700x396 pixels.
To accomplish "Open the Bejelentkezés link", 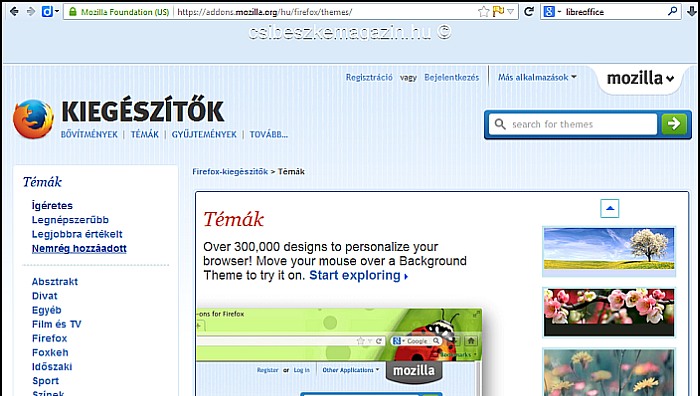I will (x=451, y=77).
